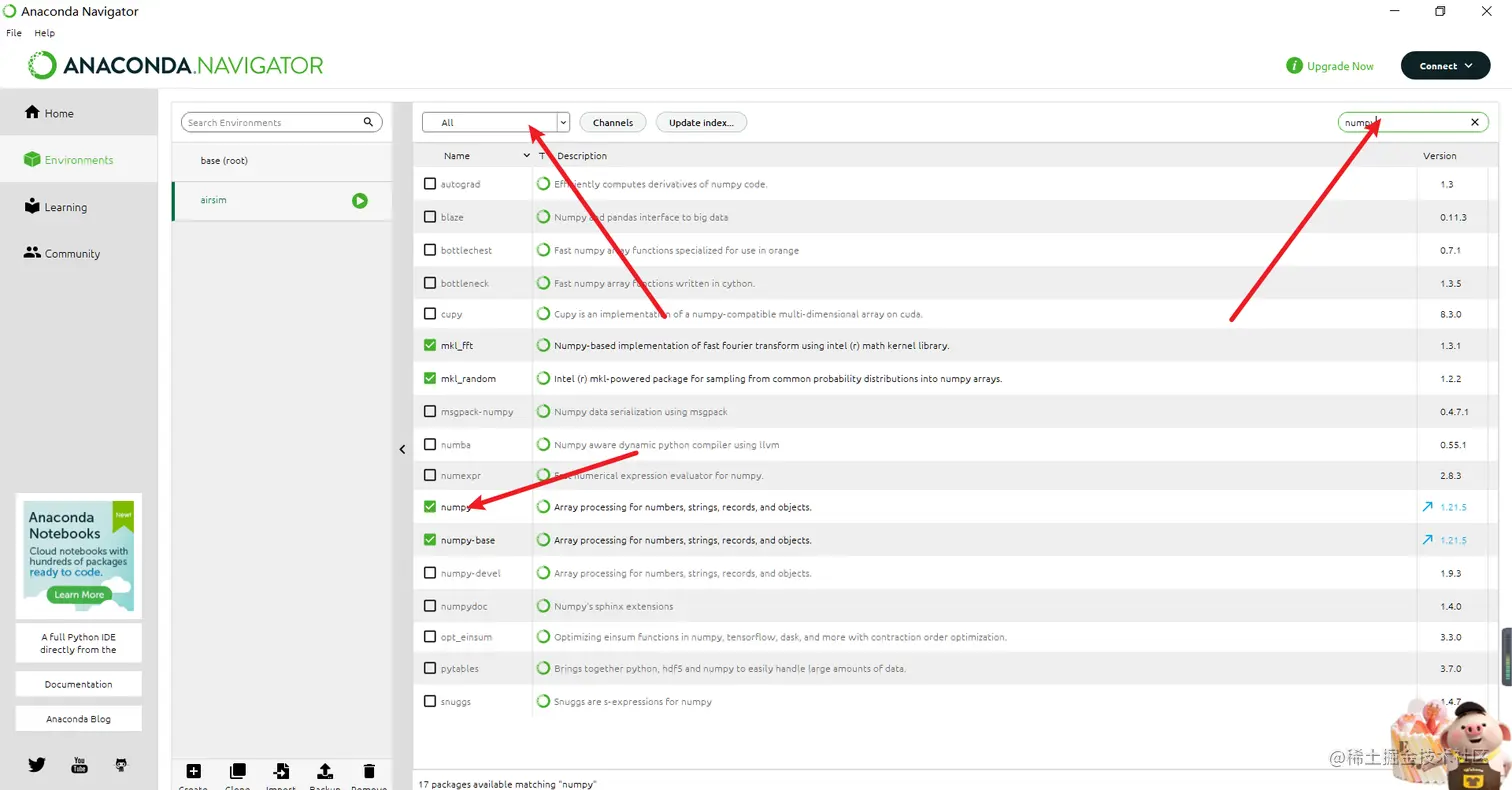The width and height of the screenshot is (1512, 790).
Task: Click the Description column header
Action: pyautogui.click(x=582, y=156)
